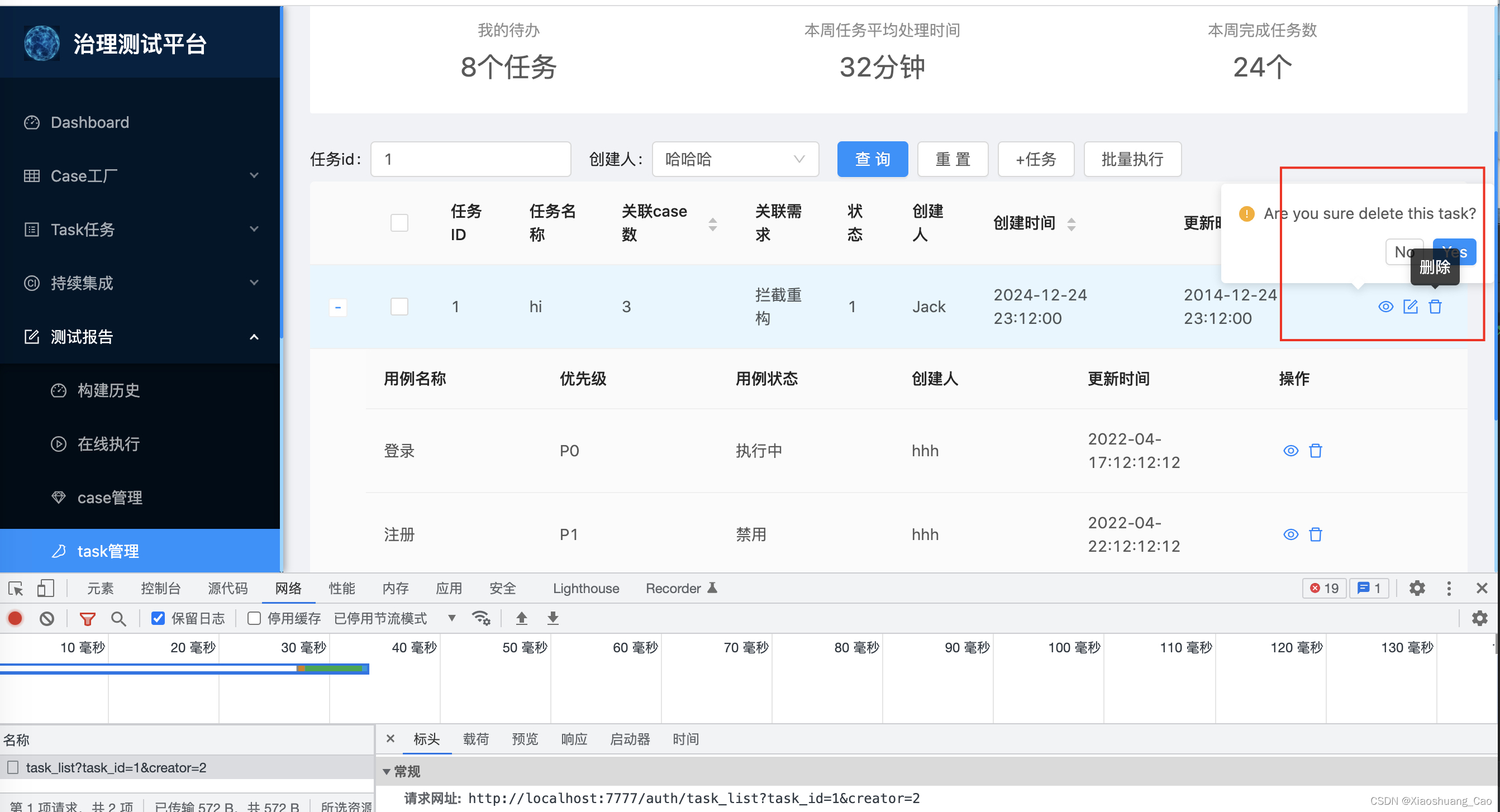Enable 停用缓存 checkbox
This screenshot has width=1500, height=812.
(x=254, y=618)
